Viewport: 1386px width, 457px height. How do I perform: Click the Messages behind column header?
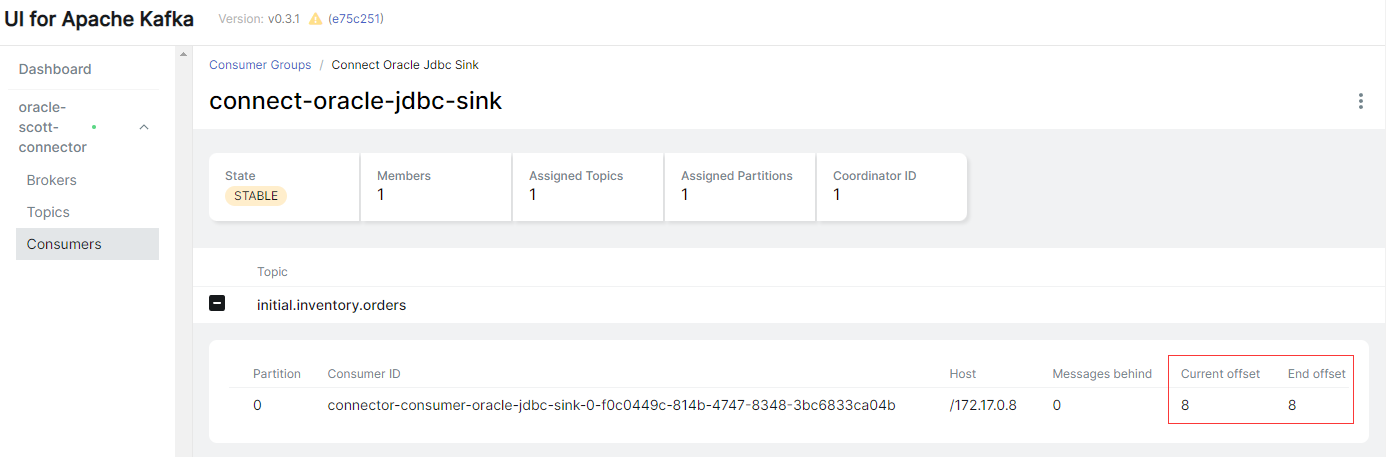[x=1102, y=374]
